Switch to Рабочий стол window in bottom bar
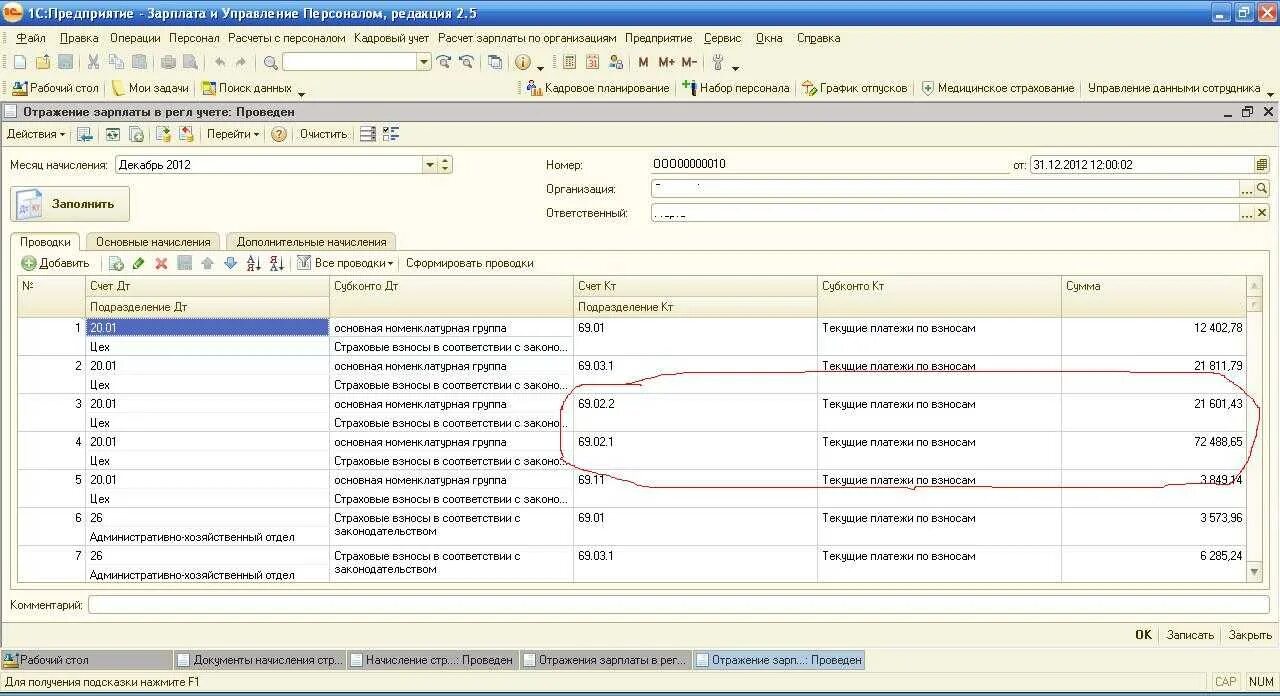The width and height of the screenshot is (1280, 696). pos(87,660)
